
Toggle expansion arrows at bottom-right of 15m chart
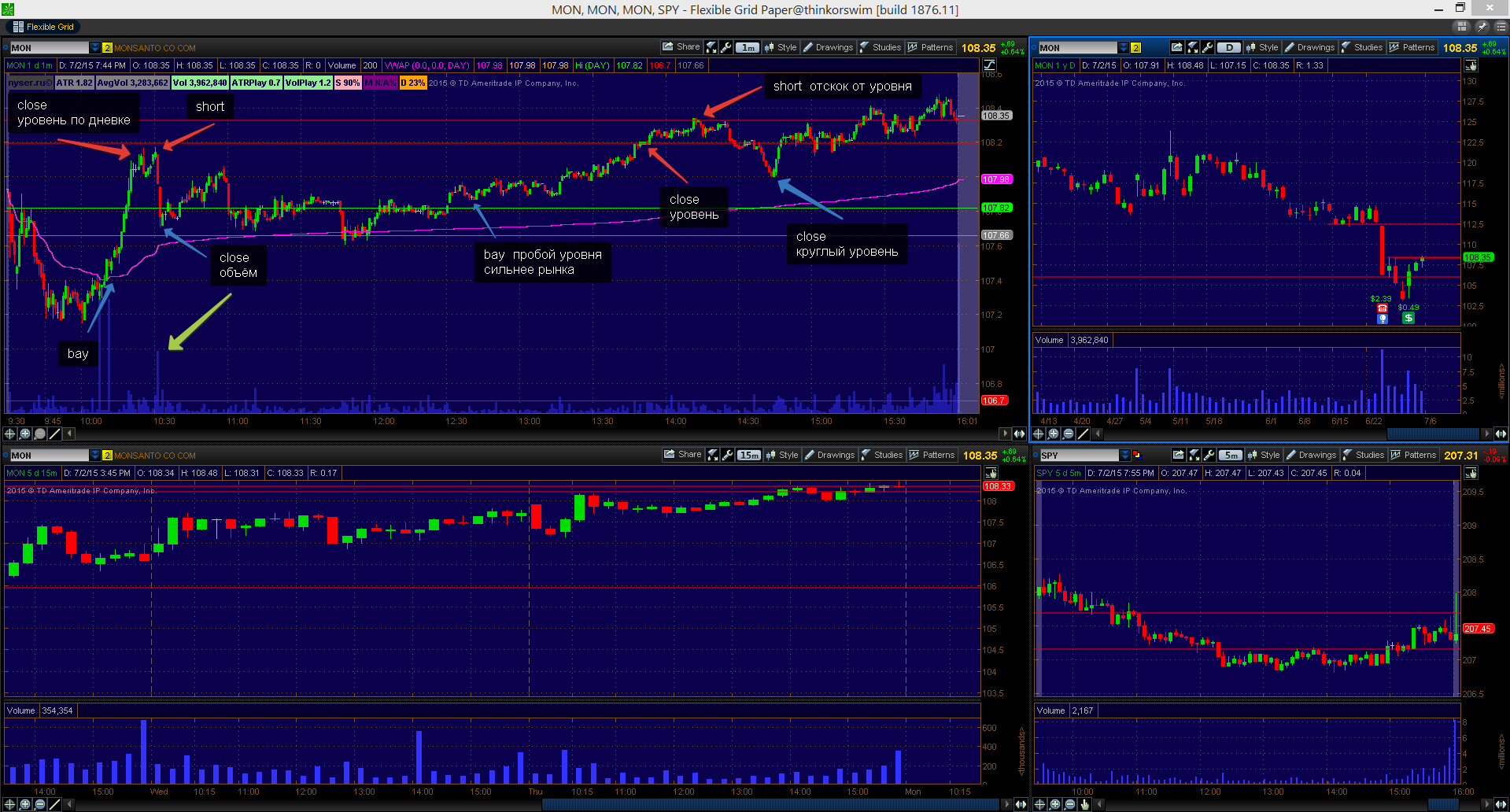1021,804
